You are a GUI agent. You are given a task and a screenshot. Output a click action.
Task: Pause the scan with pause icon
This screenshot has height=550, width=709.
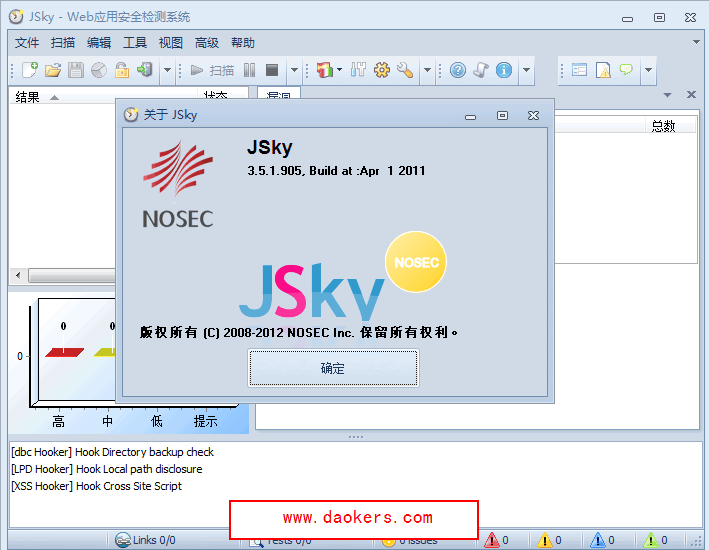point(249,70)
